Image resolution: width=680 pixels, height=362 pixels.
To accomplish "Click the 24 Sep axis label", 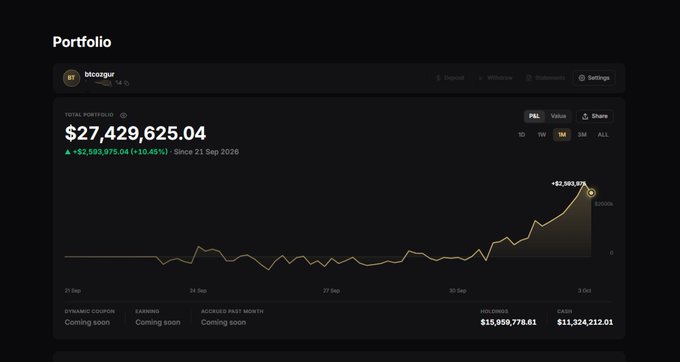I will (x=198, y=290).
